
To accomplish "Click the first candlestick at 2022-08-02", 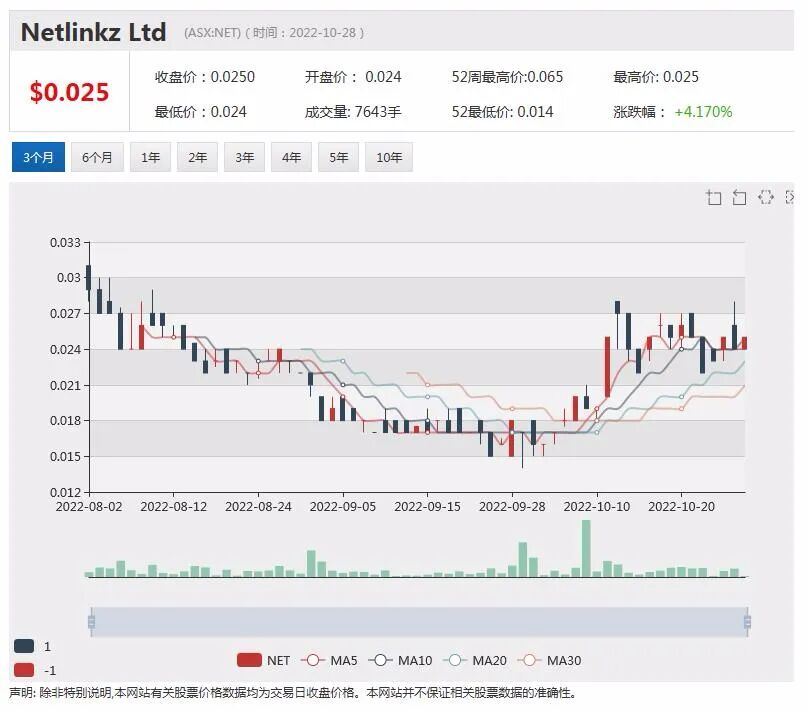I will click(x=89, y=278).
